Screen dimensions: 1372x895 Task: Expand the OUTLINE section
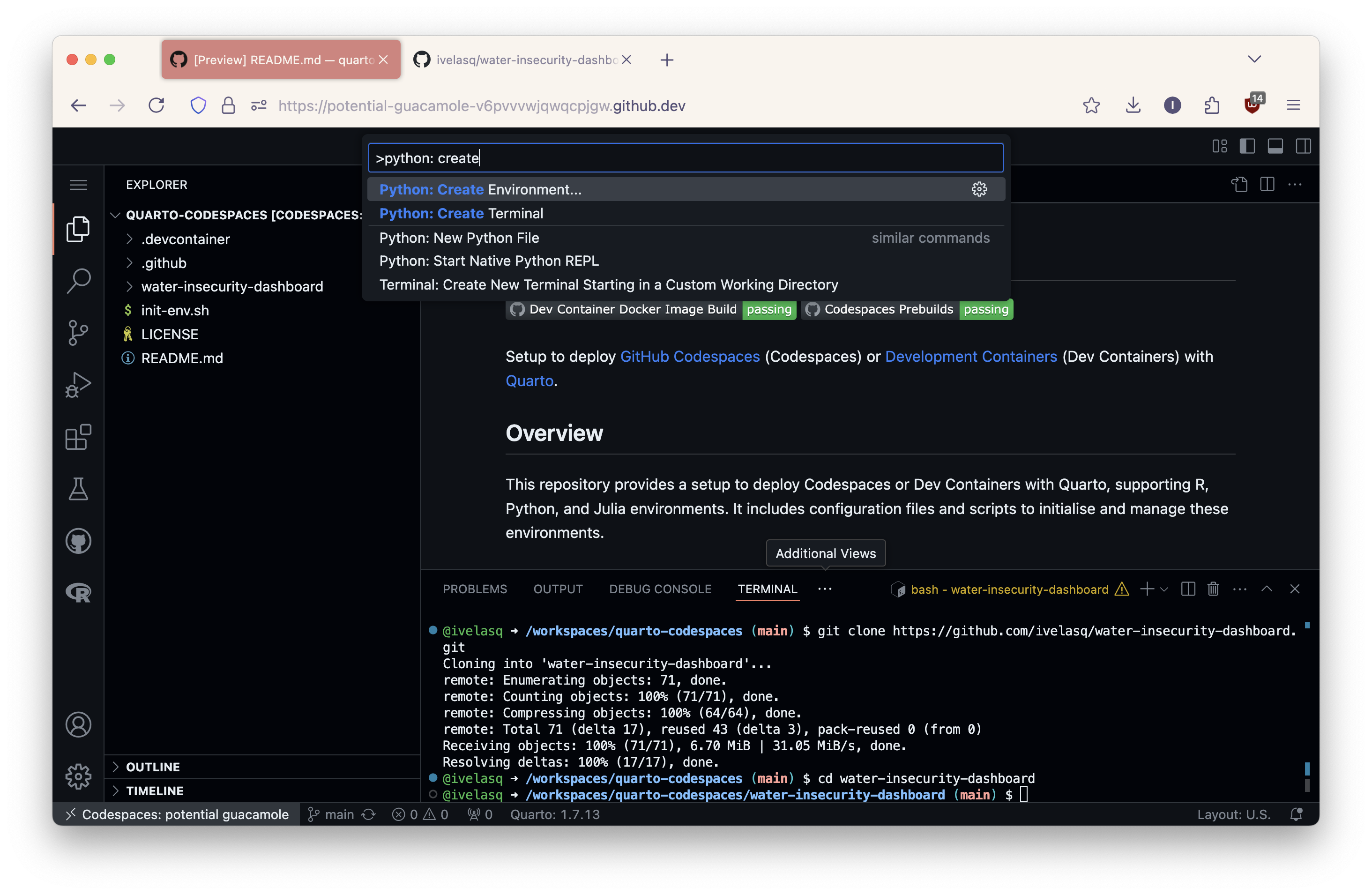[153, 767]
